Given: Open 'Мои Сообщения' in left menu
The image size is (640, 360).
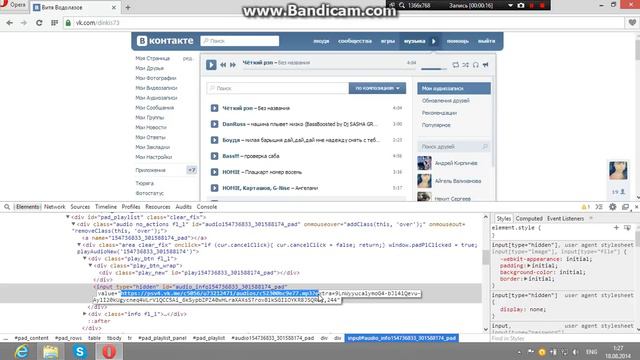Looking at the screenshot, I should click(x=154, y=108).
